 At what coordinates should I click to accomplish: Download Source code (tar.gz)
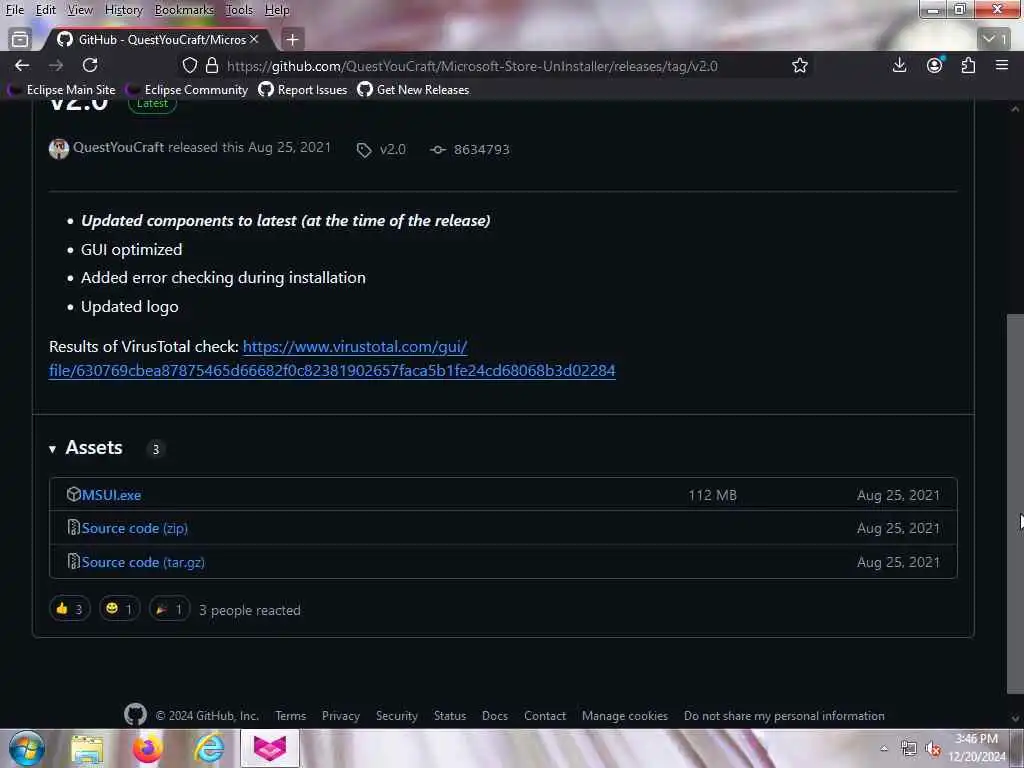coord(143,562)
